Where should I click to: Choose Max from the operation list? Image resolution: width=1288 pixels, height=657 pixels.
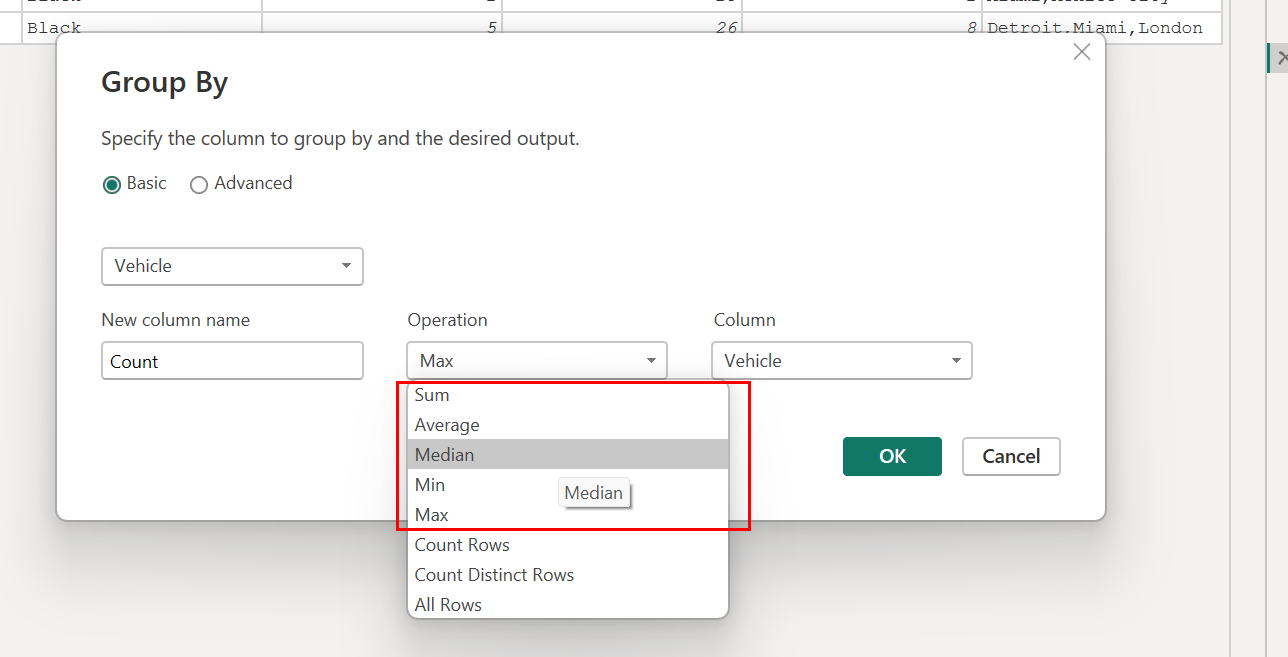coord(568,515)
